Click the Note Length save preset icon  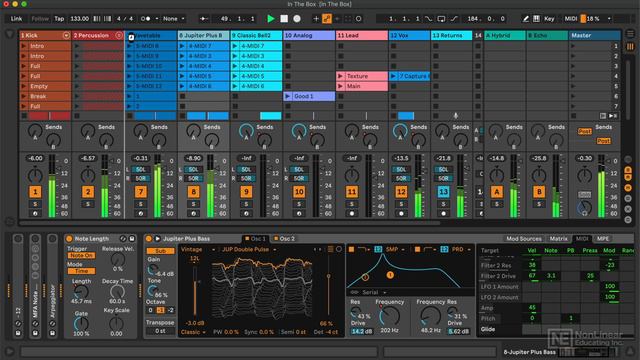click(x=131, y=239)
